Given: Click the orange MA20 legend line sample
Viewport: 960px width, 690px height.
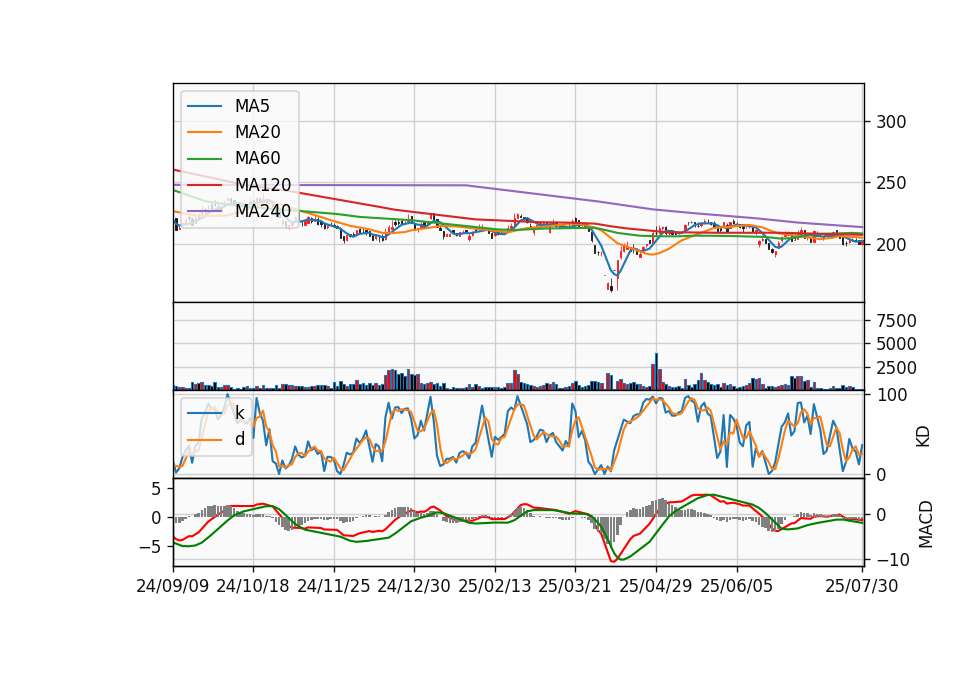Looking at the screenshot, I should tap(204, 132).
